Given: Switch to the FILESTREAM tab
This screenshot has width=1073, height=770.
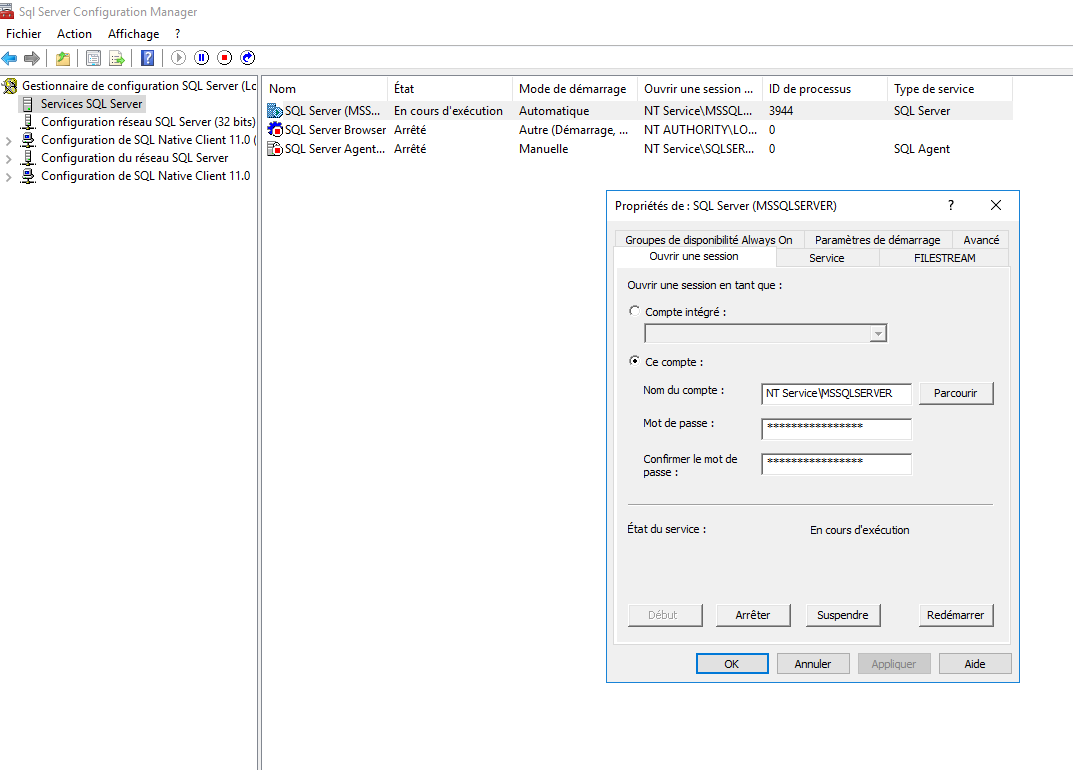Looking at the screenshot, I should [944, 258].
